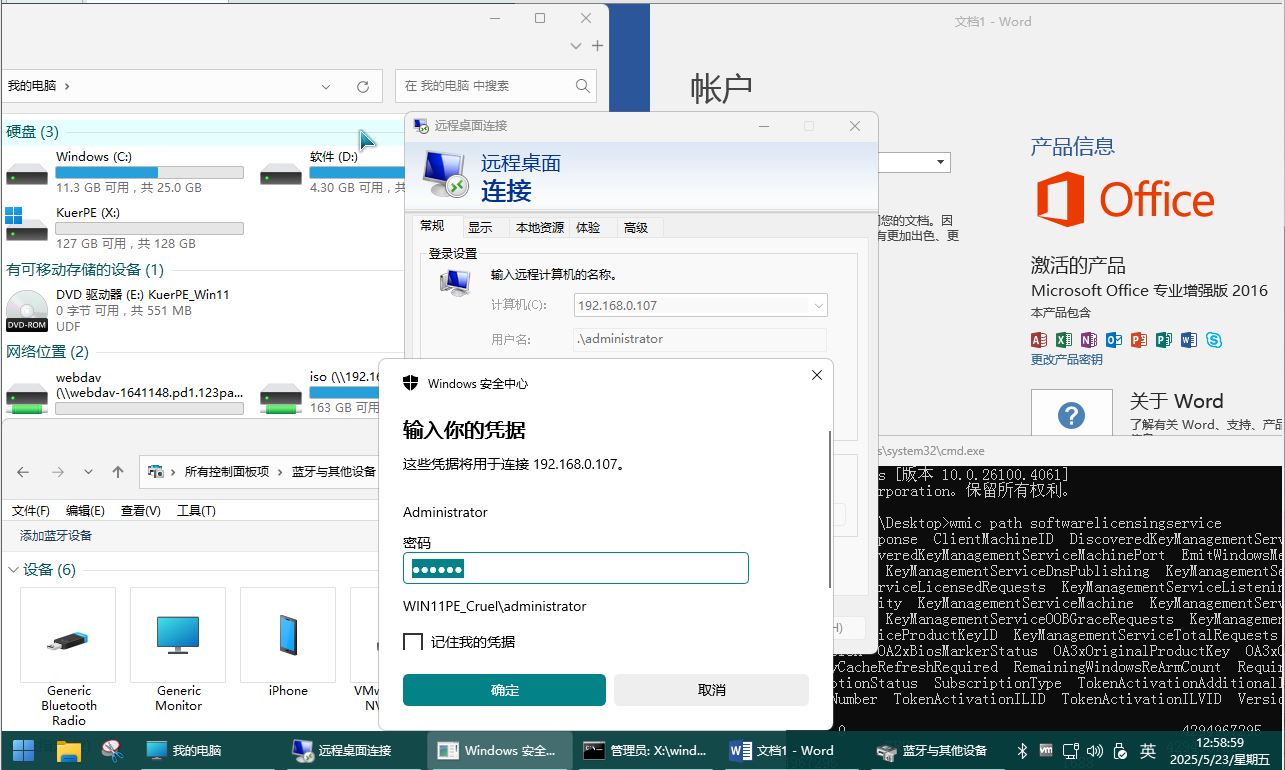Image resolution: width=1285 pixels, height=770 pixels.
Task: Open the 文件(F) menu
Action: pos(31,511)
